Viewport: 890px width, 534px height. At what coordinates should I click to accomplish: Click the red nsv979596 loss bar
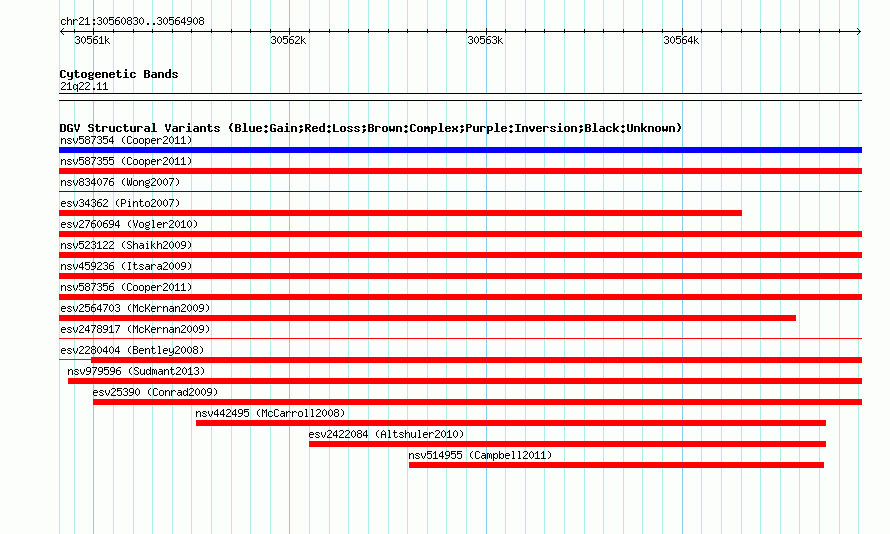point(465,381)
